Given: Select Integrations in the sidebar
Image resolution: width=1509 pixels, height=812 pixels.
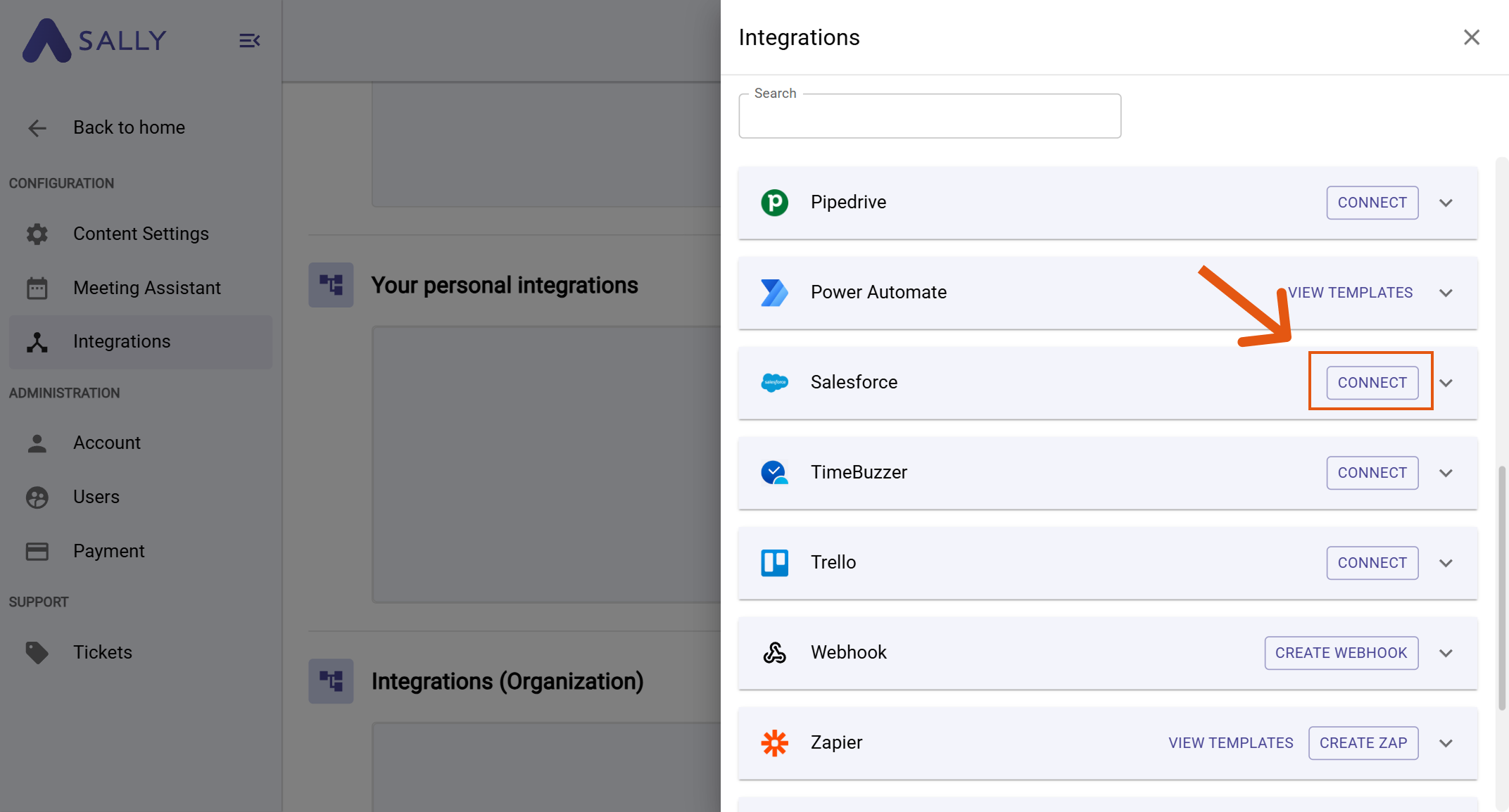Looking at the screenshot, I should (141, 342).
